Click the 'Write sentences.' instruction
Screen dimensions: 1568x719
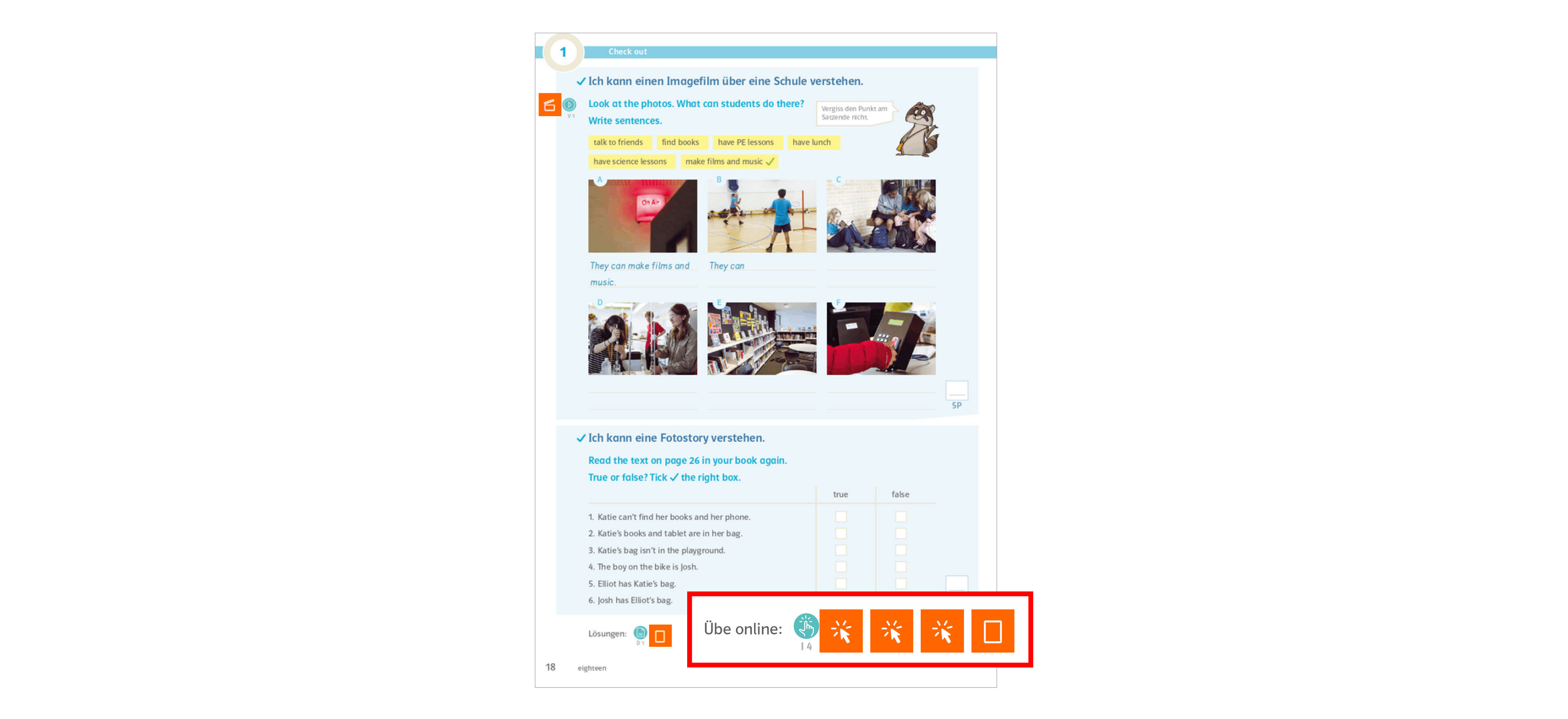pos(624,121)
